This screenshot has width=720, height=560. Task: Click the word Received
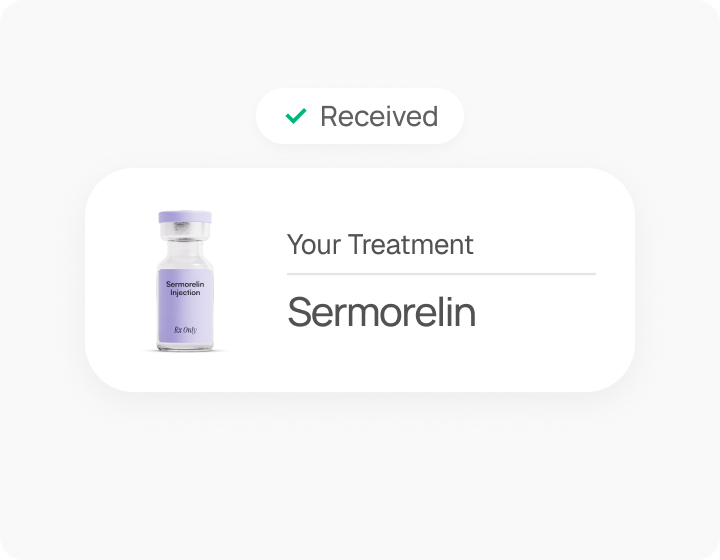[379, 116]
